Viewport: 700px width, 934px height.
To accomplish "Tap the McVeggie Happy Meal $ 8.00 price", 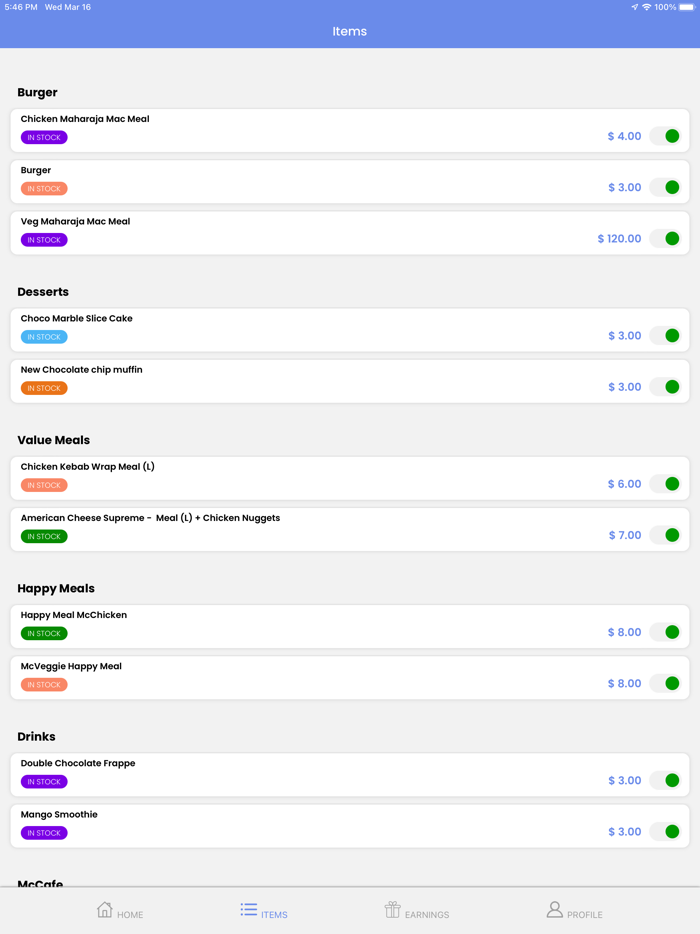I will click(x=624, y=684).
